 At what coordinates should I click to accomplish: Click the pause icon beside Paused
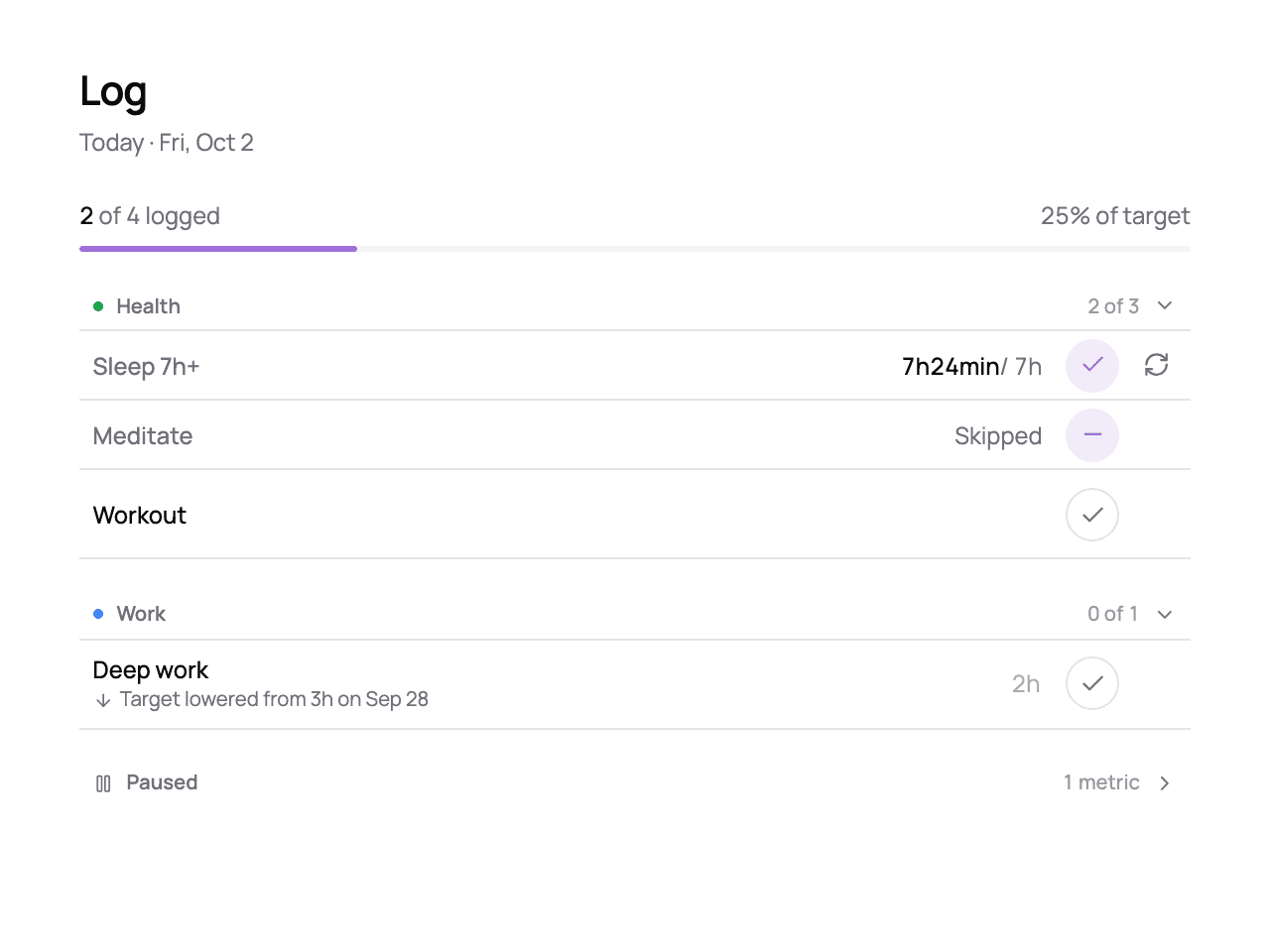pyautogui.click(x=103, y=783)
